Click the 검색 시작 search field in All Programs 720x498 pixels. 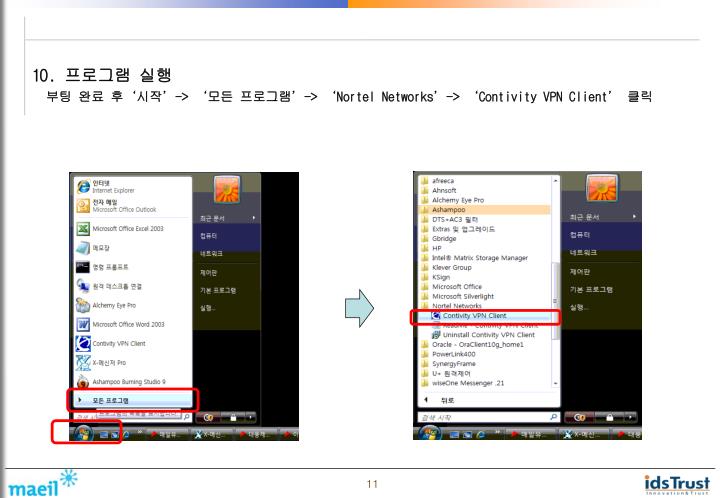(x=489, y=417)
